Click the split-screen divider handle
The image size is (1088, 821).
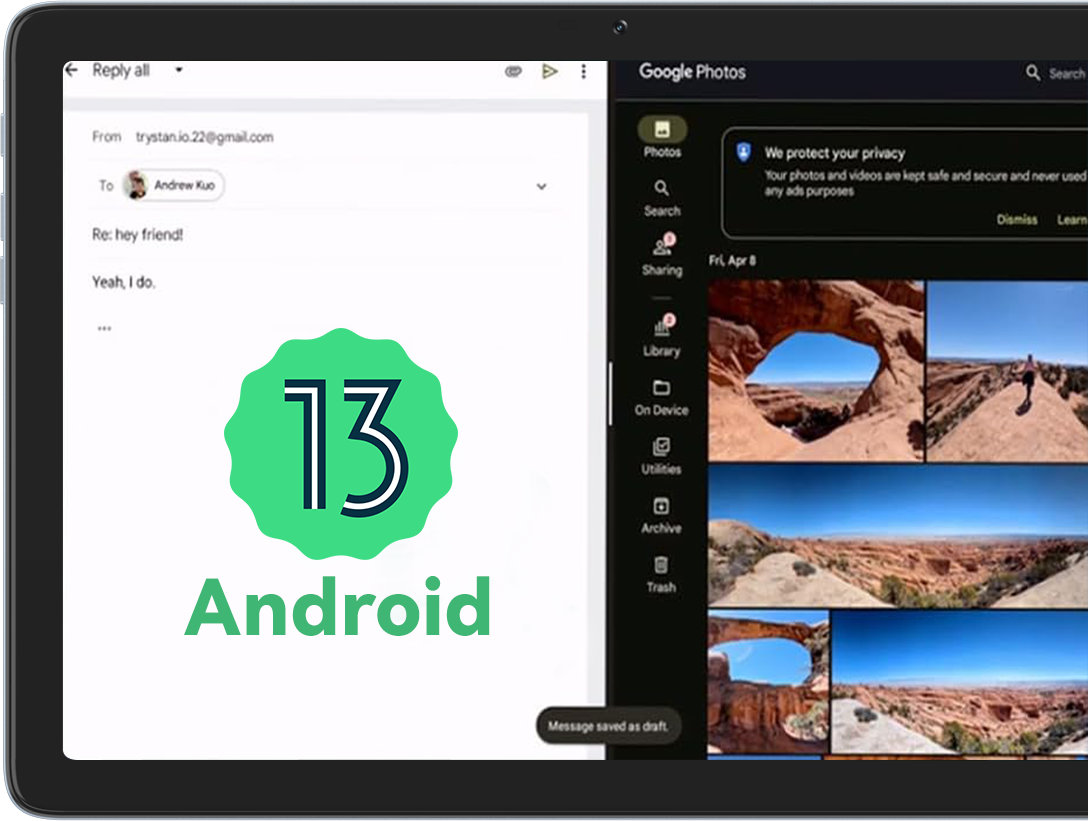[610, 395]
